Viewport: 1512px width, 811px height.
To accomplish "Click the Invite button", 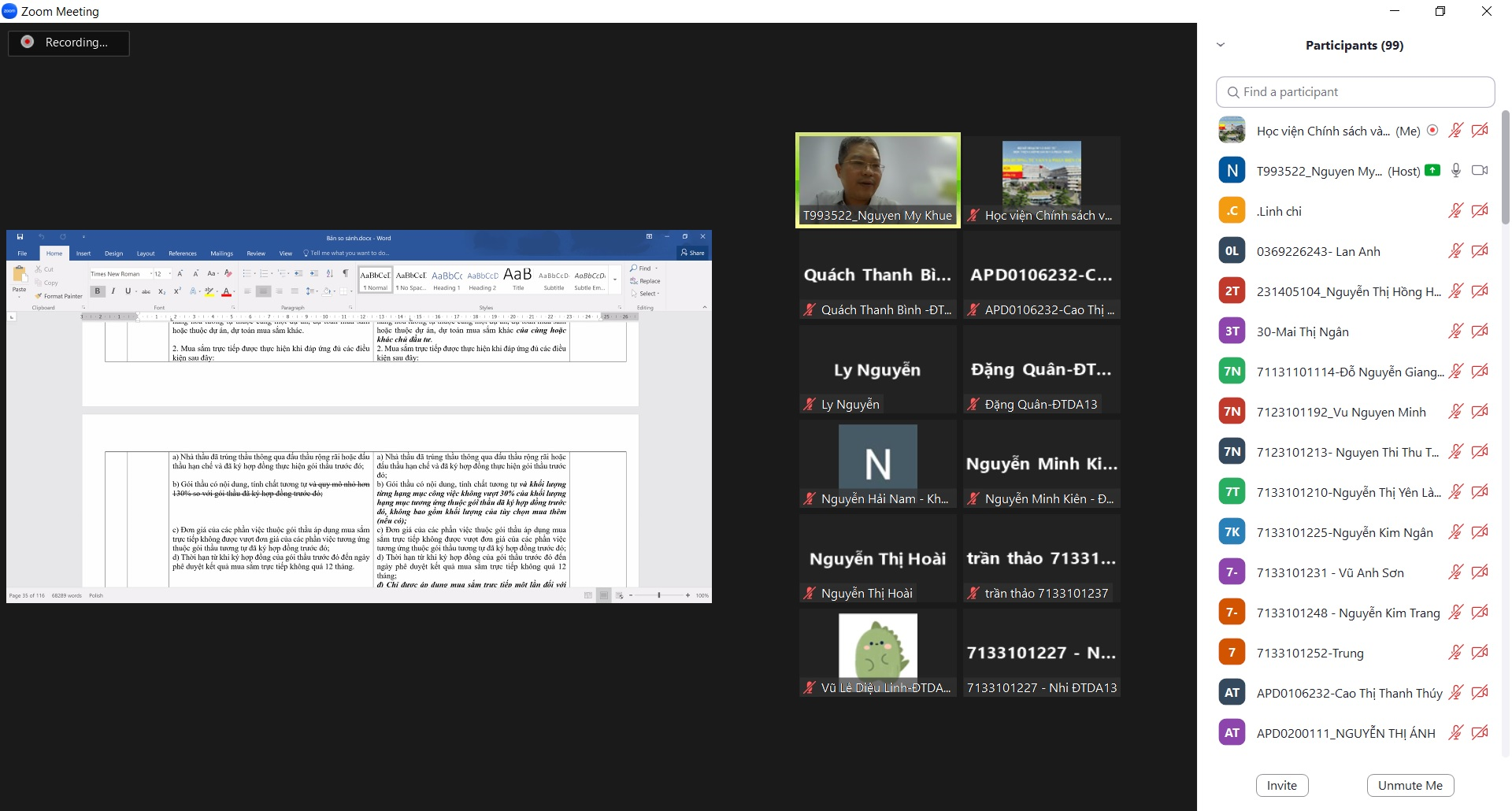I will [x=1281, y=785].
